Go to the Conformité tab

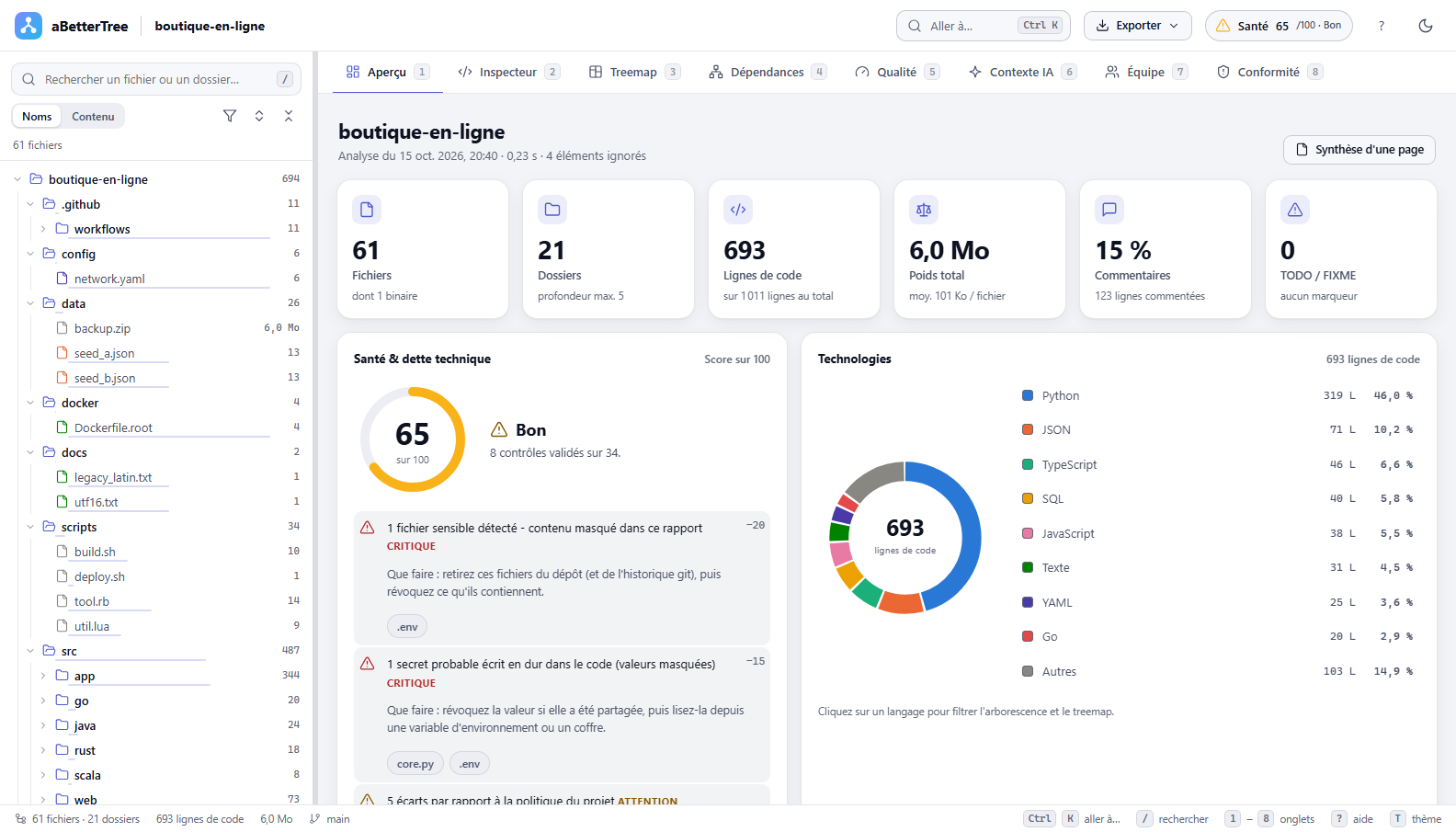1269,72
